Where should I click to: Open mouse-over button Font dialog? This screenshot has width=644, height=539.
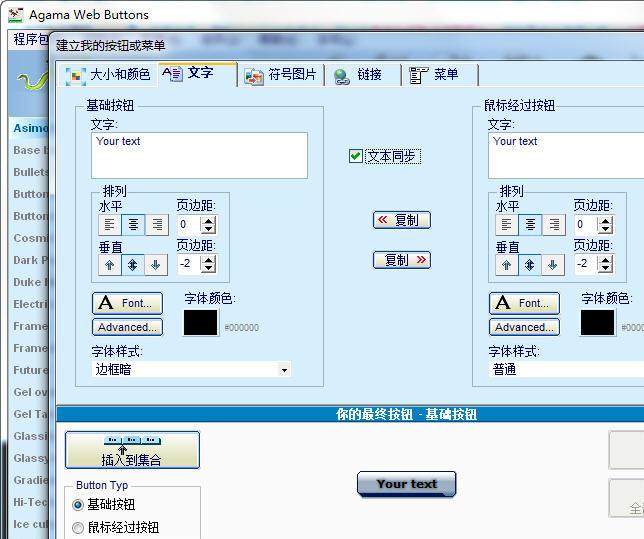tap(524, 303)
